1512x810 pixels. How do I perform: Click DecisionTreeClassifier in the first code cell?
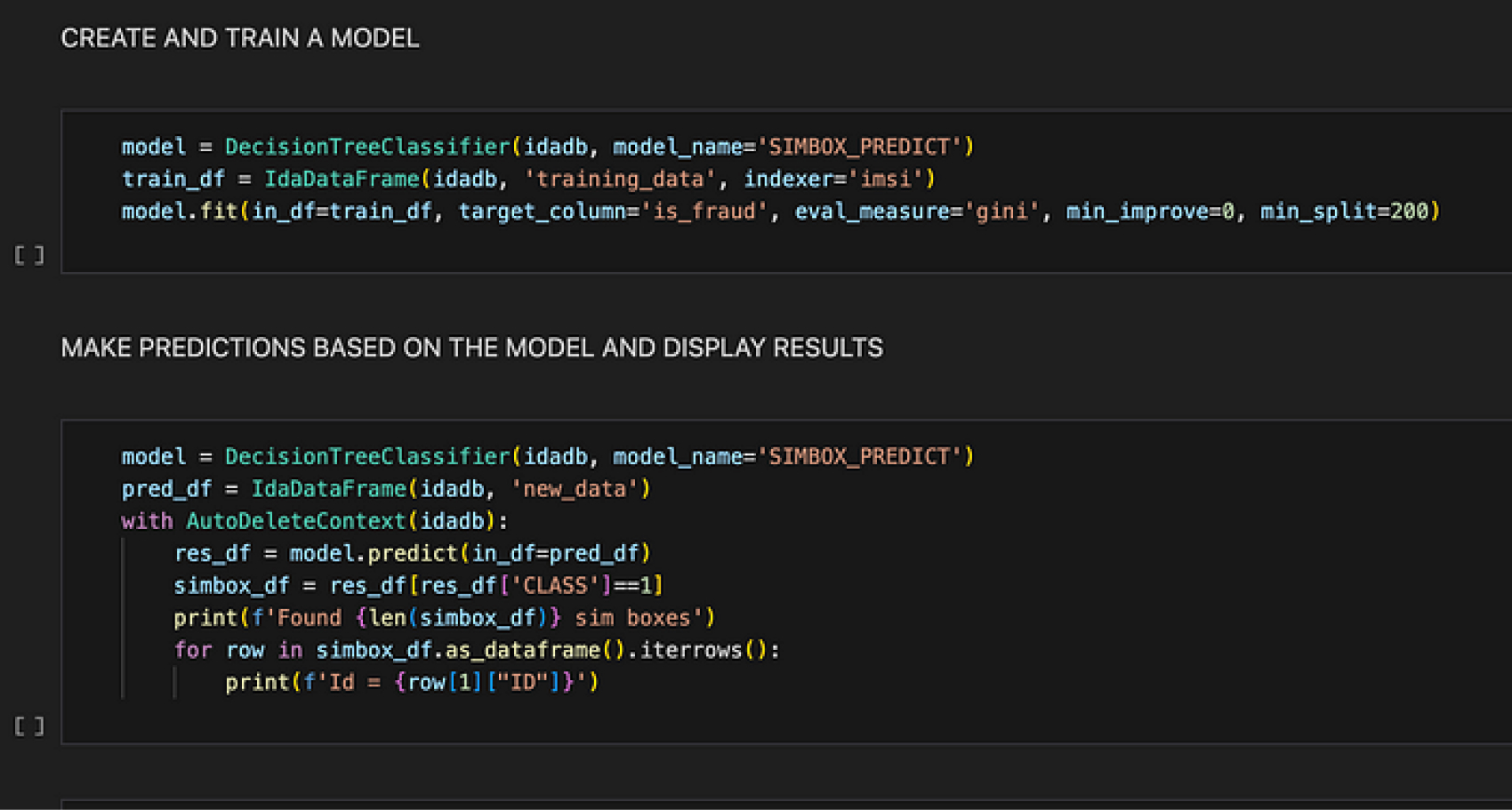[x=367, y=147]
